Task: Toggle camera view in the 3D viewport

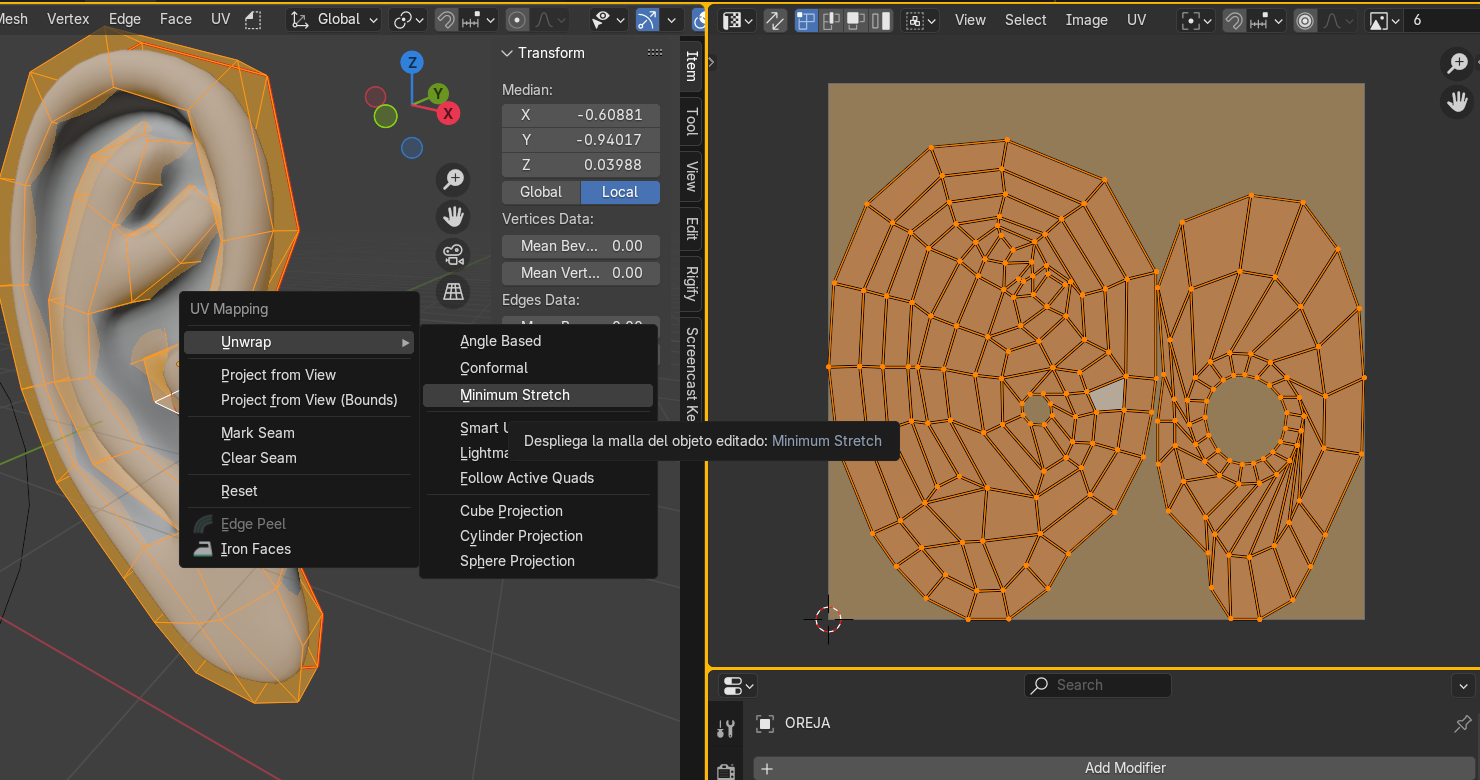Action: 454,254
